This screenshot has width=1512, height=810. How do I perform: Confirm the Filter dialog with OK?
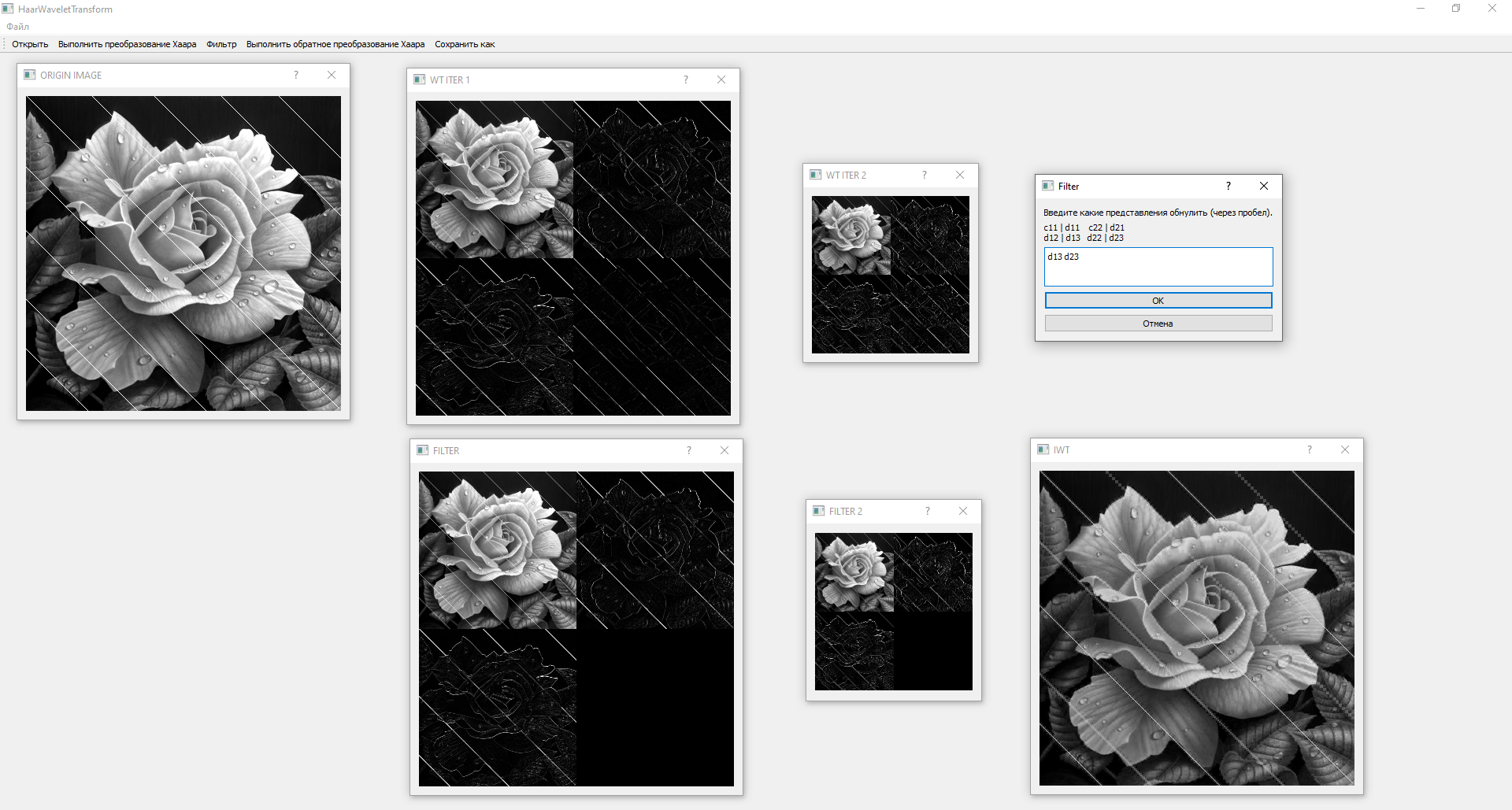[1158, 301]
